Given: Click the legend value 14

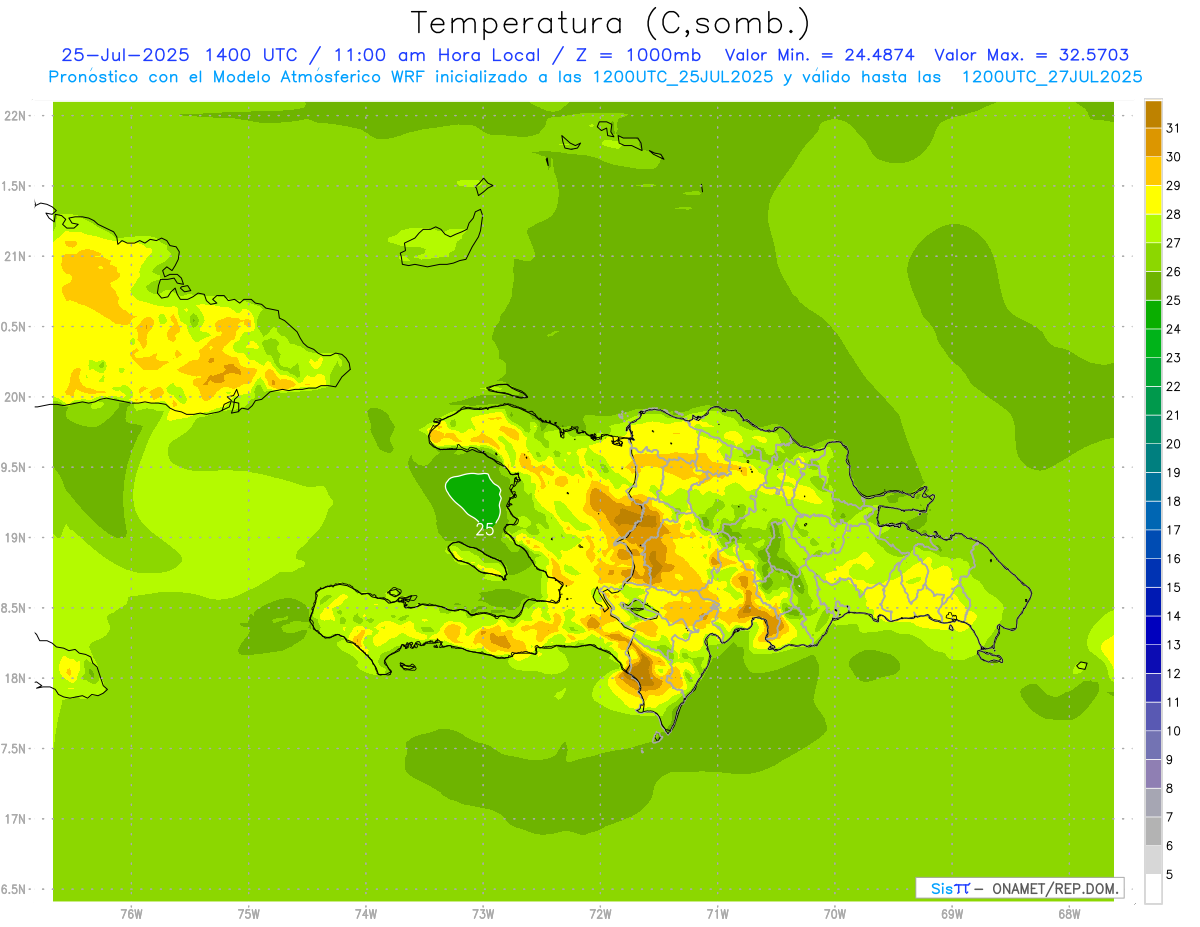Looking at the screenshot, I should (1174, 616).
